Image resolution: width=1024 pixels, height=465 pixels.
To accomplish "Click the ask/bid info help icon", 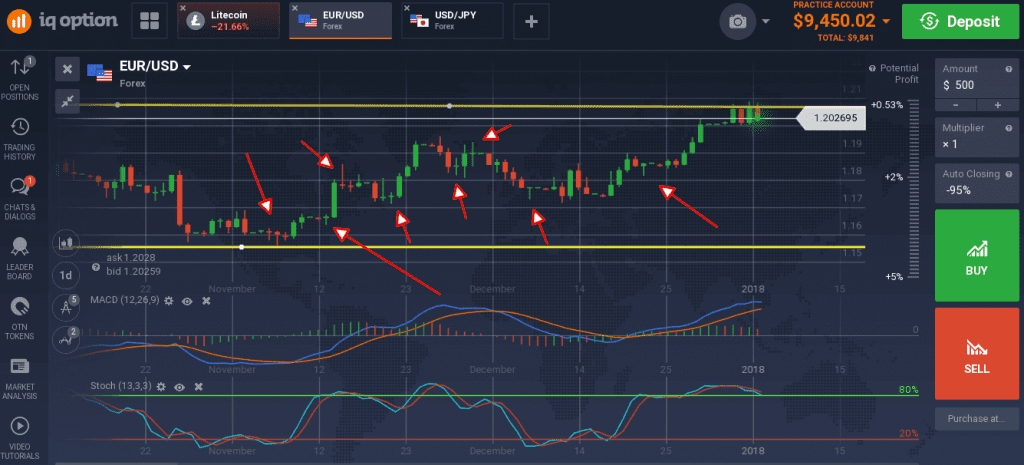I will pos(96,267).
